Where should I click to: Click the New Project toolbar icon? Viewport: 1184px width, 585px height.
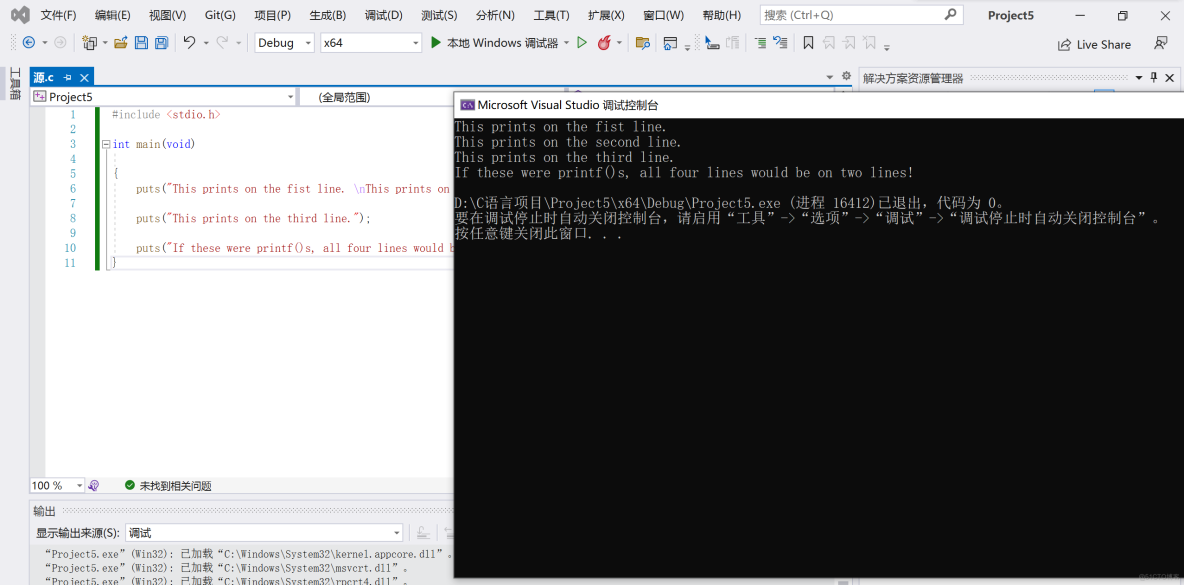point(90,43)
